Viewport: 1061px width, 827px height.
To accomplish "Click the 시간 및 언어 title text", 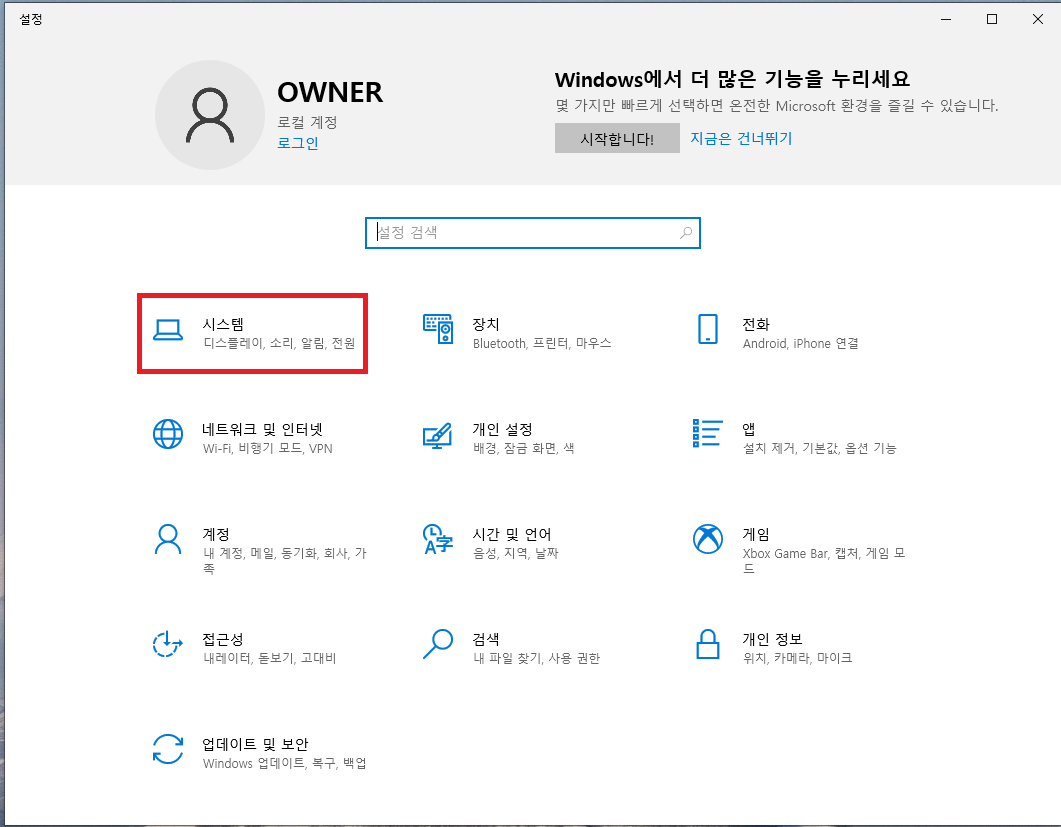I will click(x=512, y=534).
